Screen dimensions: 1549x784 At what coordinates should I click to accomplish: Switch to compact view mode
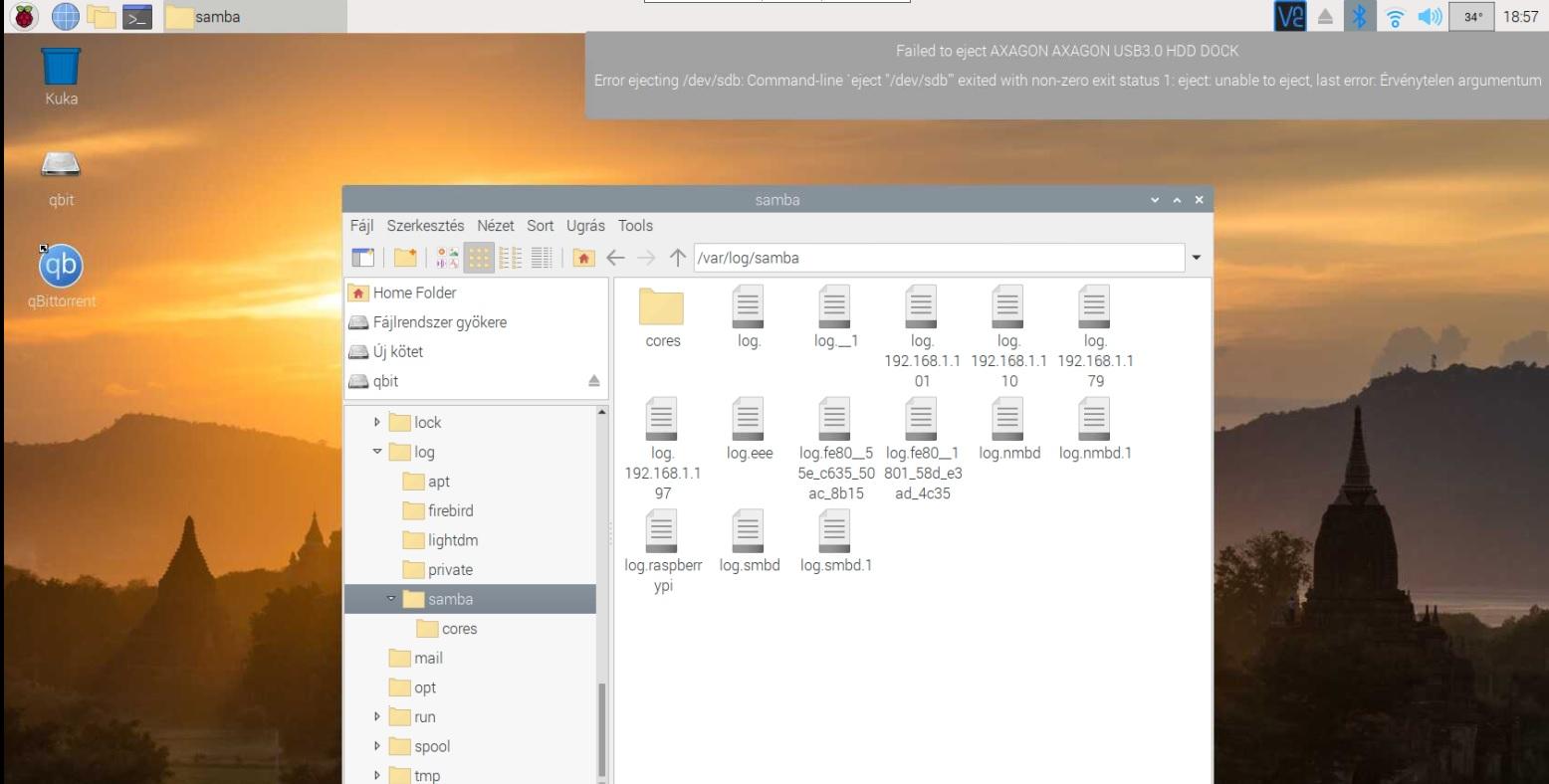511,258
